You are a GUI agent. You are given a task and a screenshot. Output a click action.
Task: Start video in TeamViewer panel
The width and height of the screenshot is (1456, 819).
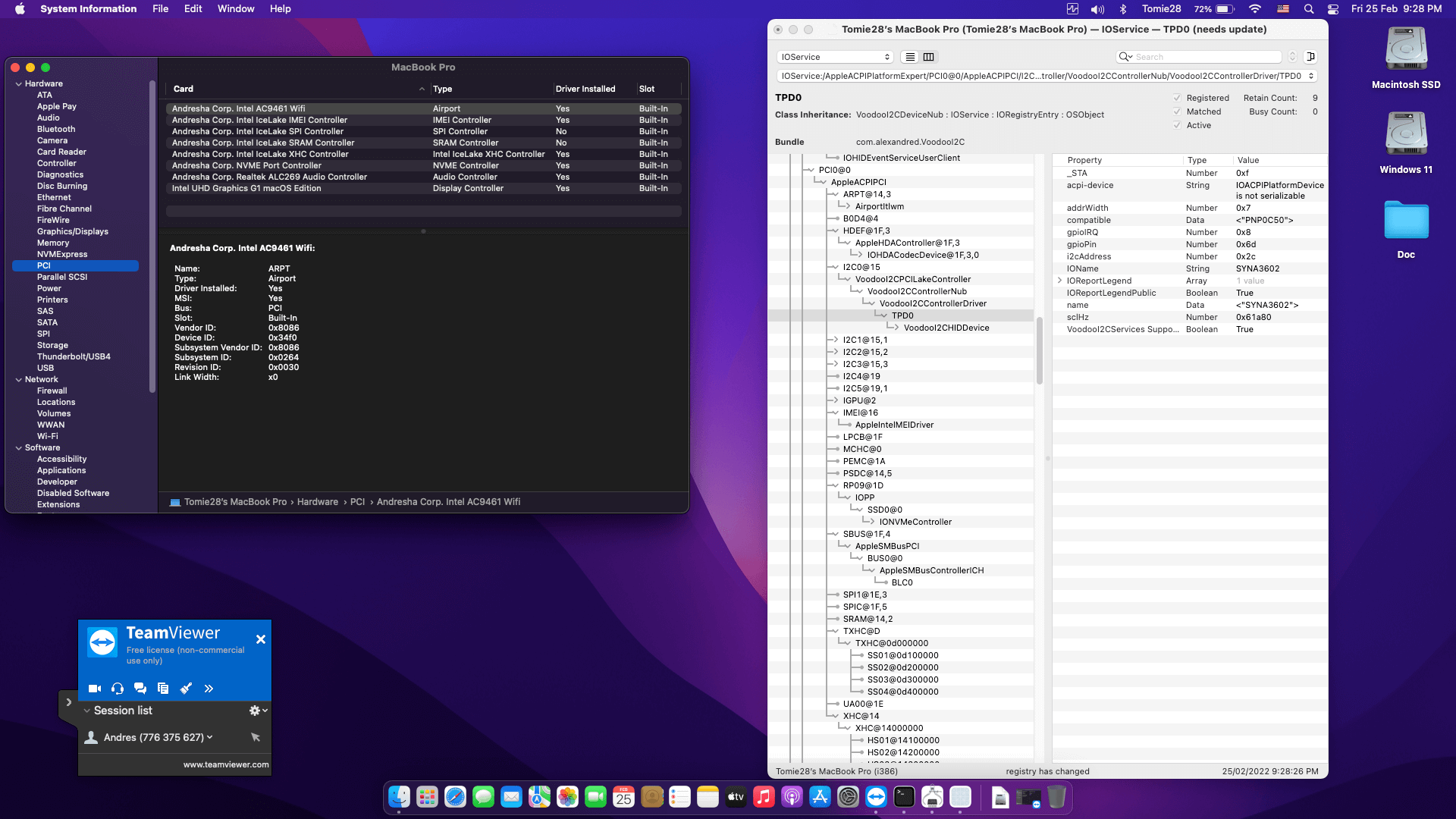95,689
